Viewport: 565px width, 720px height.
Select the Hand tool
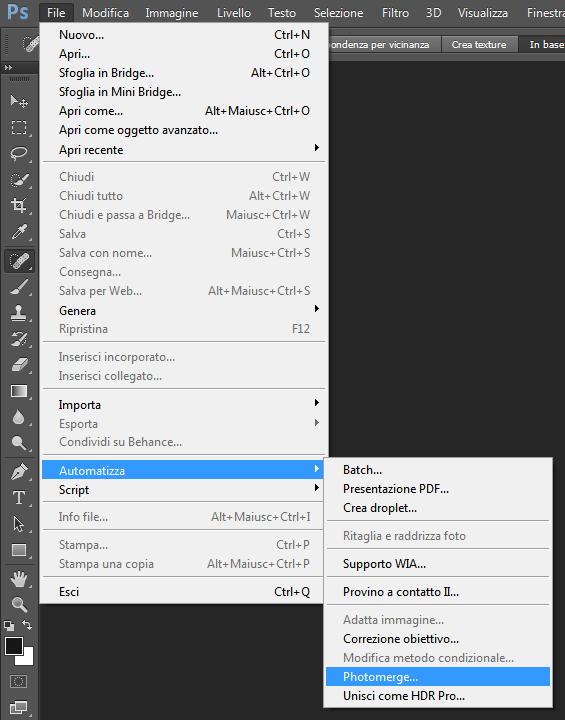(x=19, y=579)
